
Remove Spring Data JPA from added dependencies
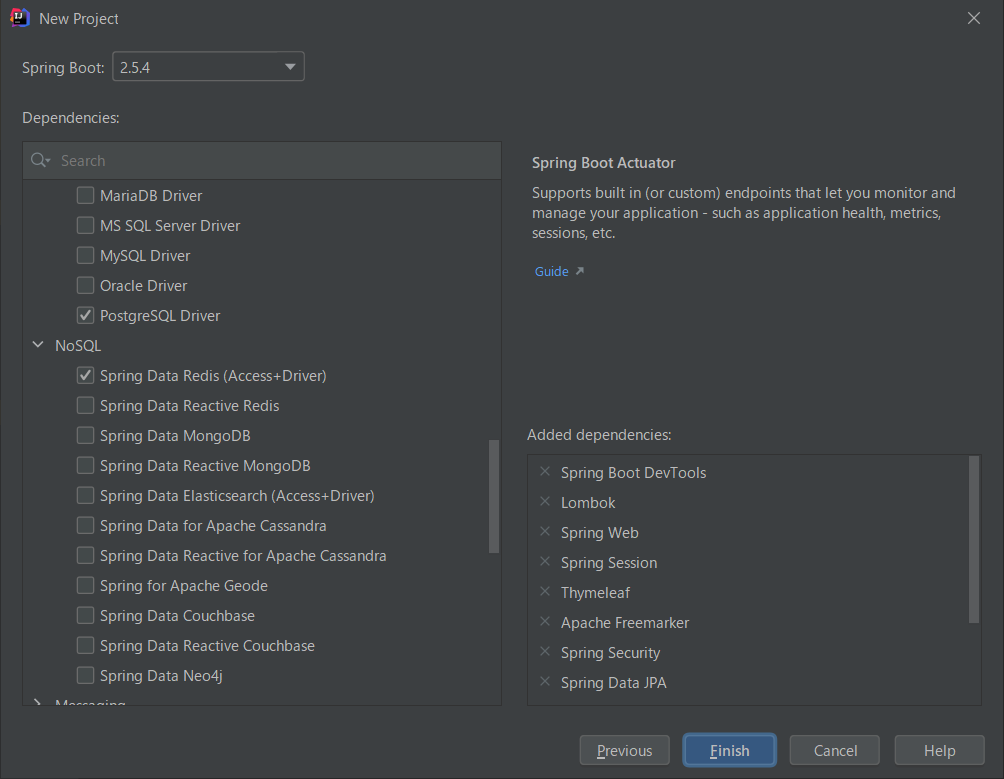545,682
